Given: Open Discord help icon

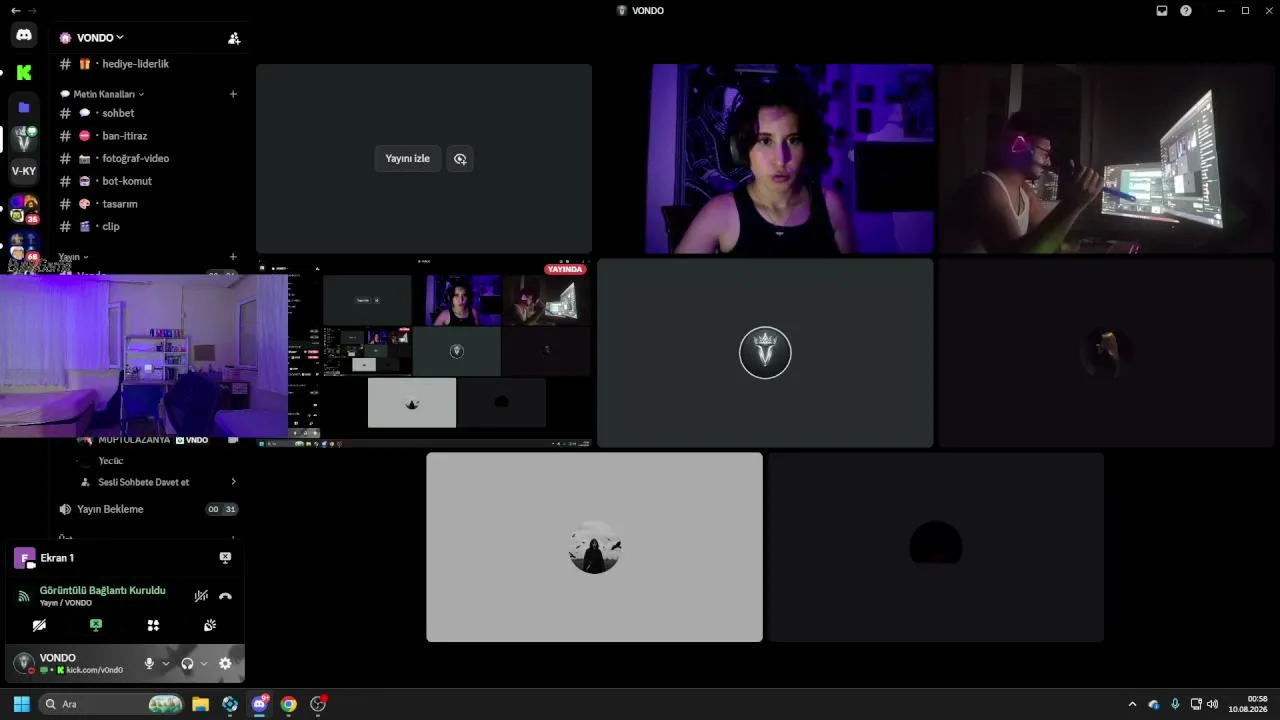Looking at the screenshot, I should (x=1186, y=11).
